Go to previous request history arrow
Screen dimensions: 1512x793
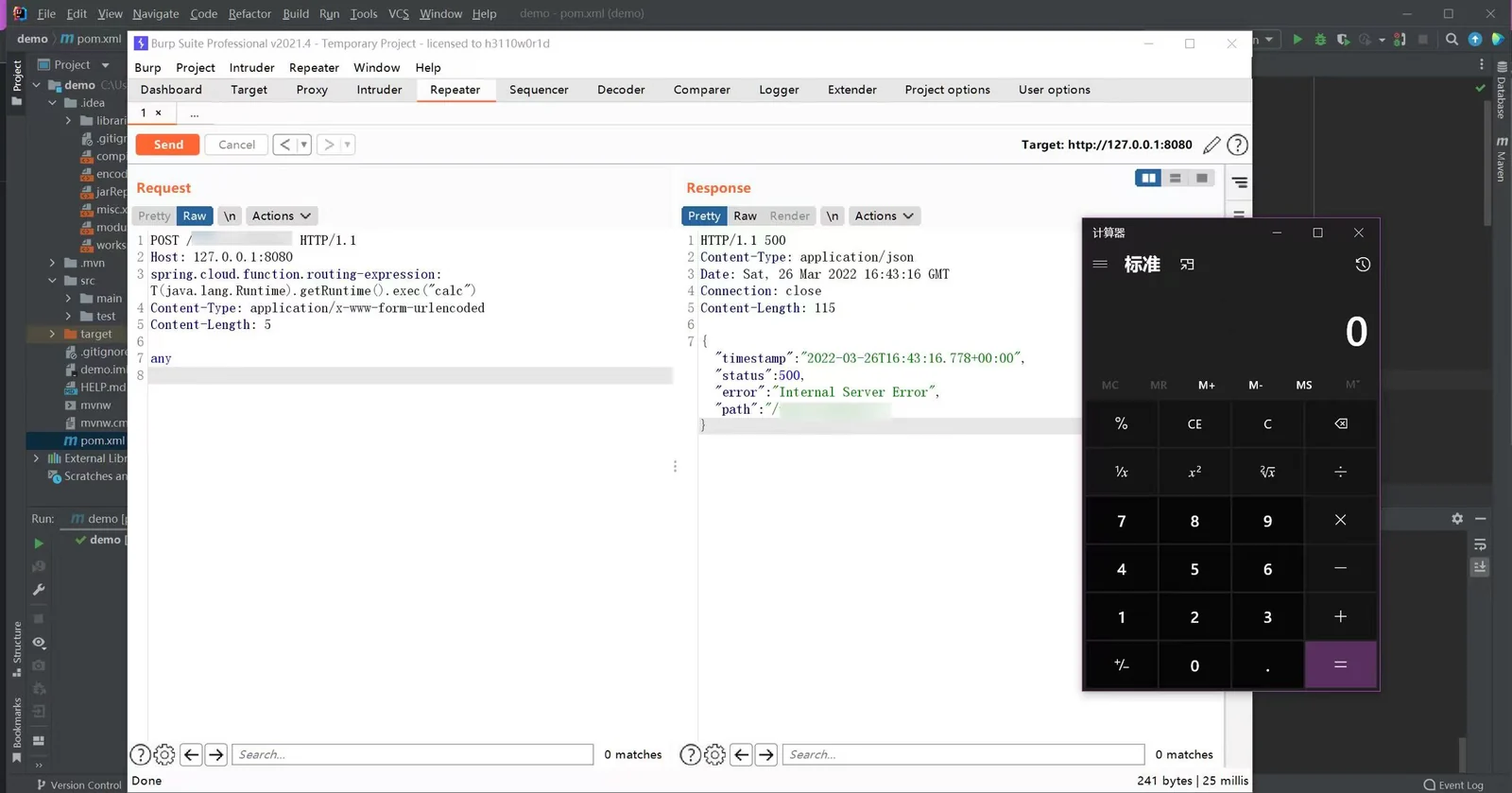284,145
